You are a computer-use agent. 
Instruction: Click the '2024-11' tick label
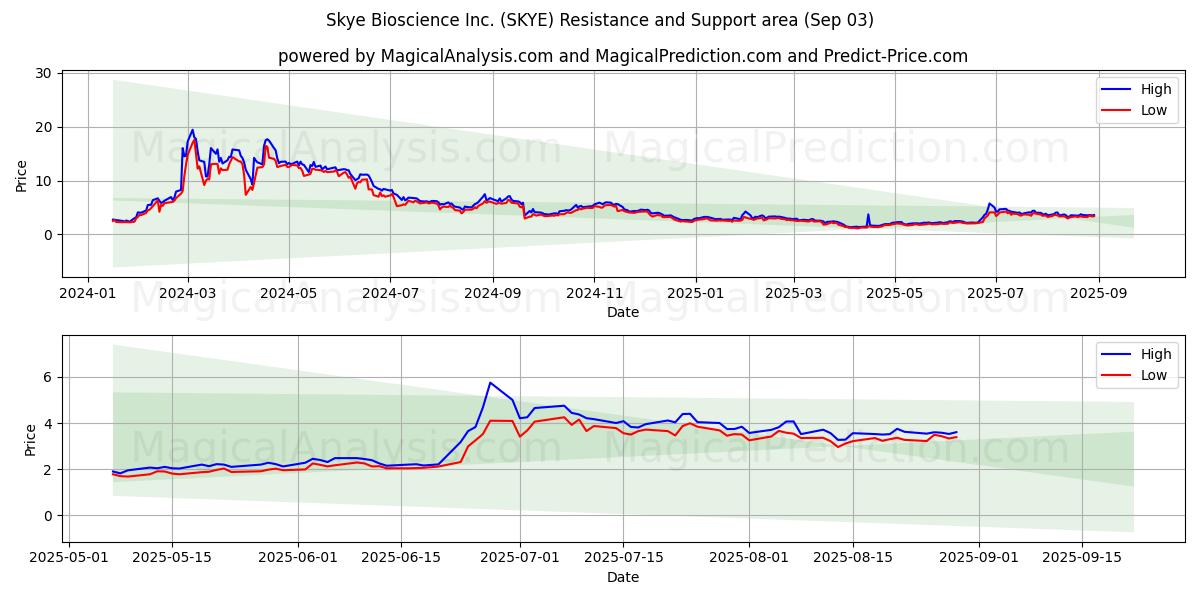(x=594, y=293)
